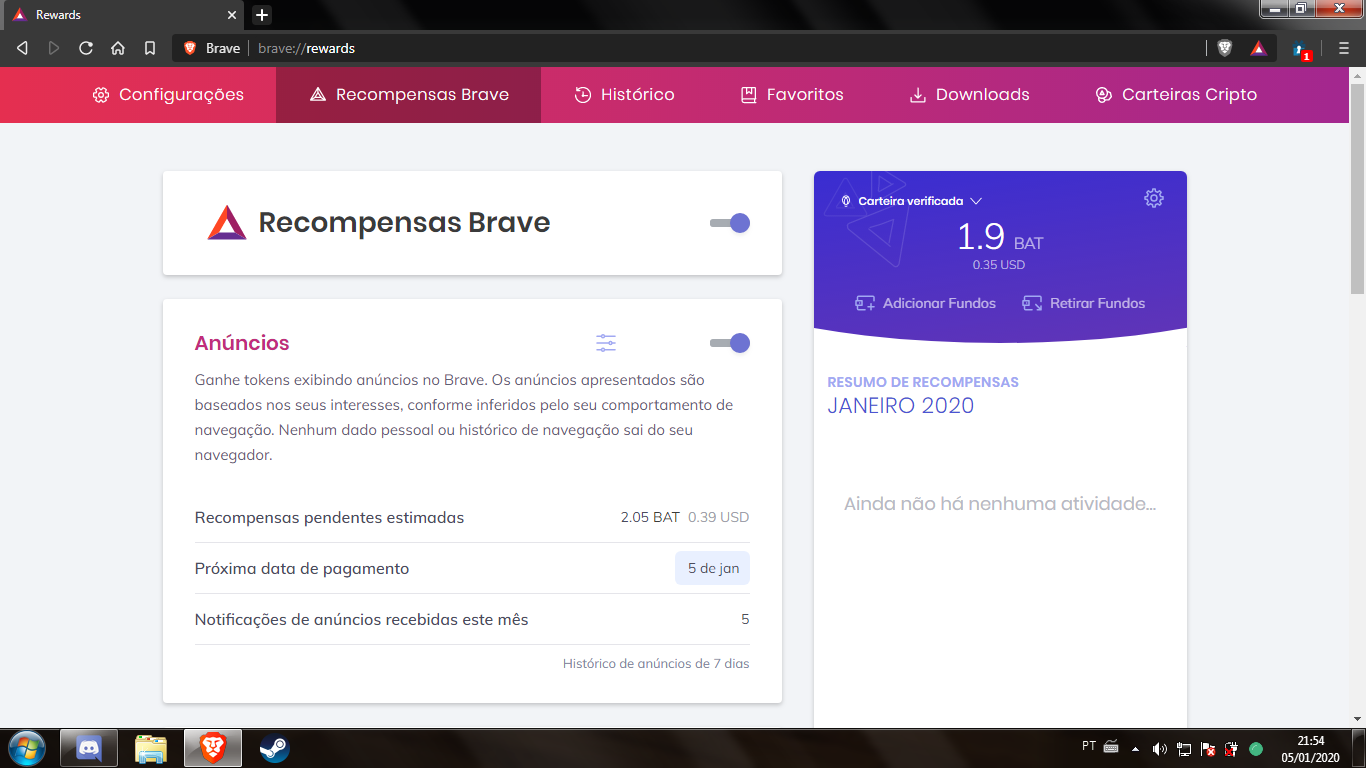
Task: Open Histórico de anúncios de 7 dias
Action: (x=656, y=663)
